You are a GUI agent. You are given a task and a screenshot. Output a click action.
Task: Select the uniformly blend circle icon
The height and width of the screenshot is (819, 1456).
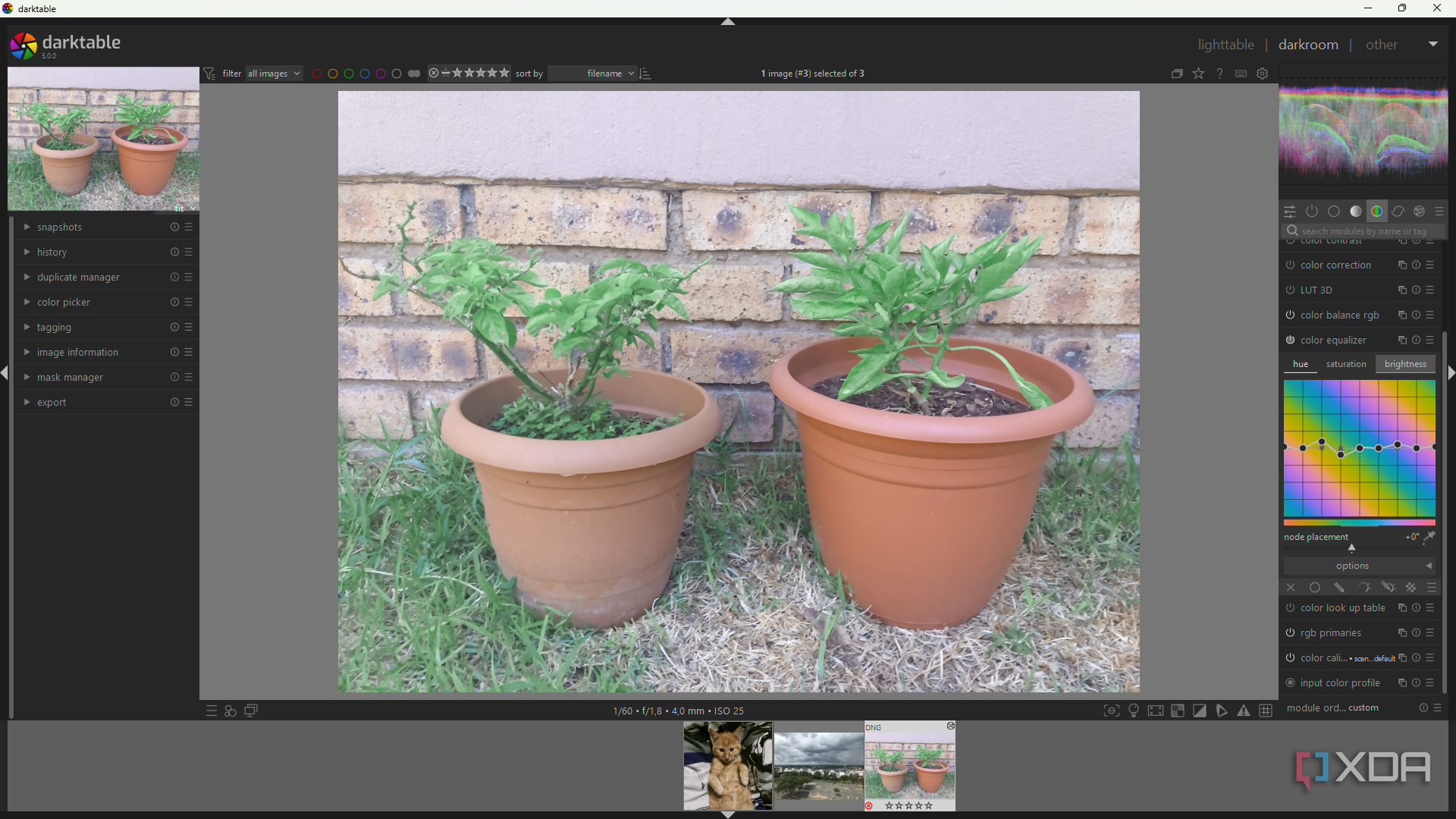pos(1315,588)
